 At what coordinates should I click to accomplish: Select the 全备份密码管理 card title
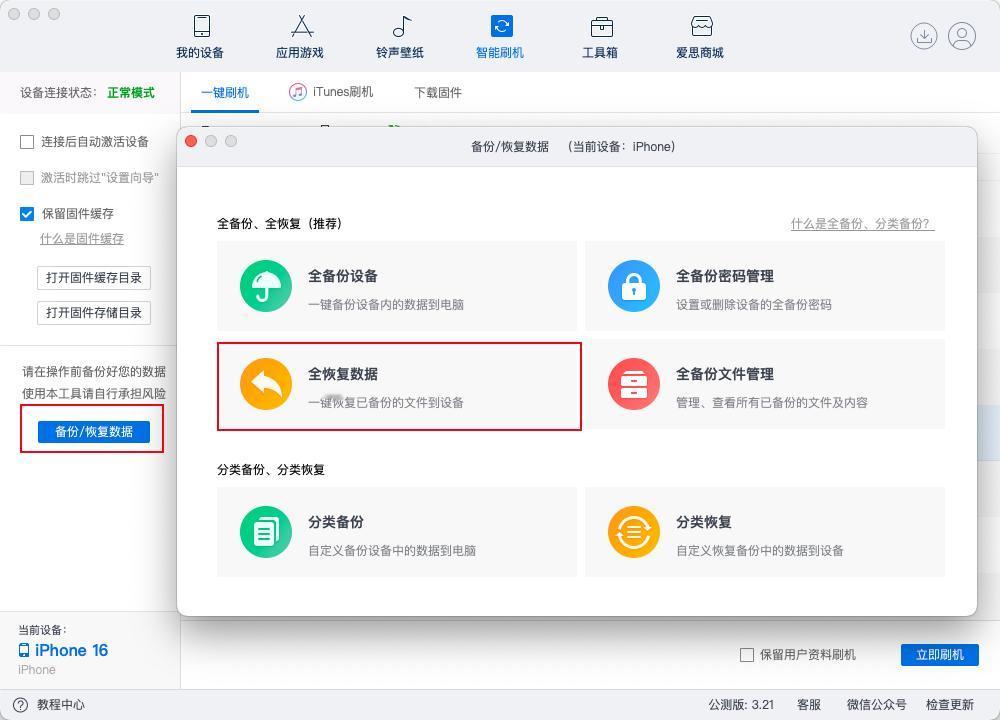725,276
